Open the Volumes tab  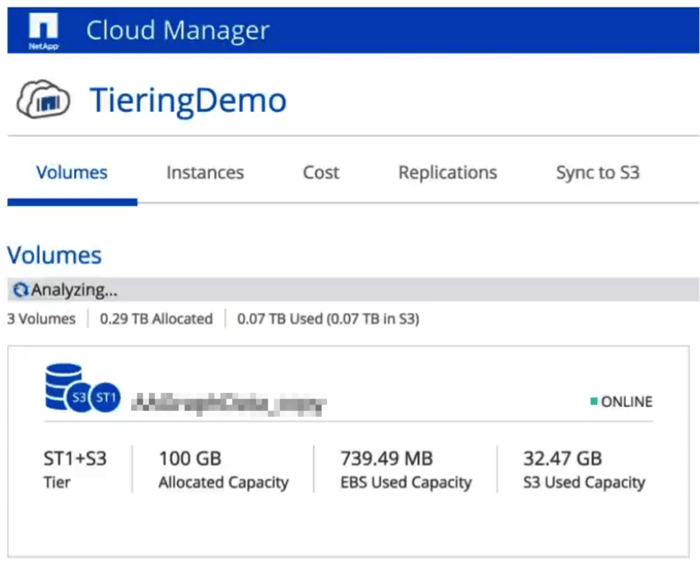(72, 173)
